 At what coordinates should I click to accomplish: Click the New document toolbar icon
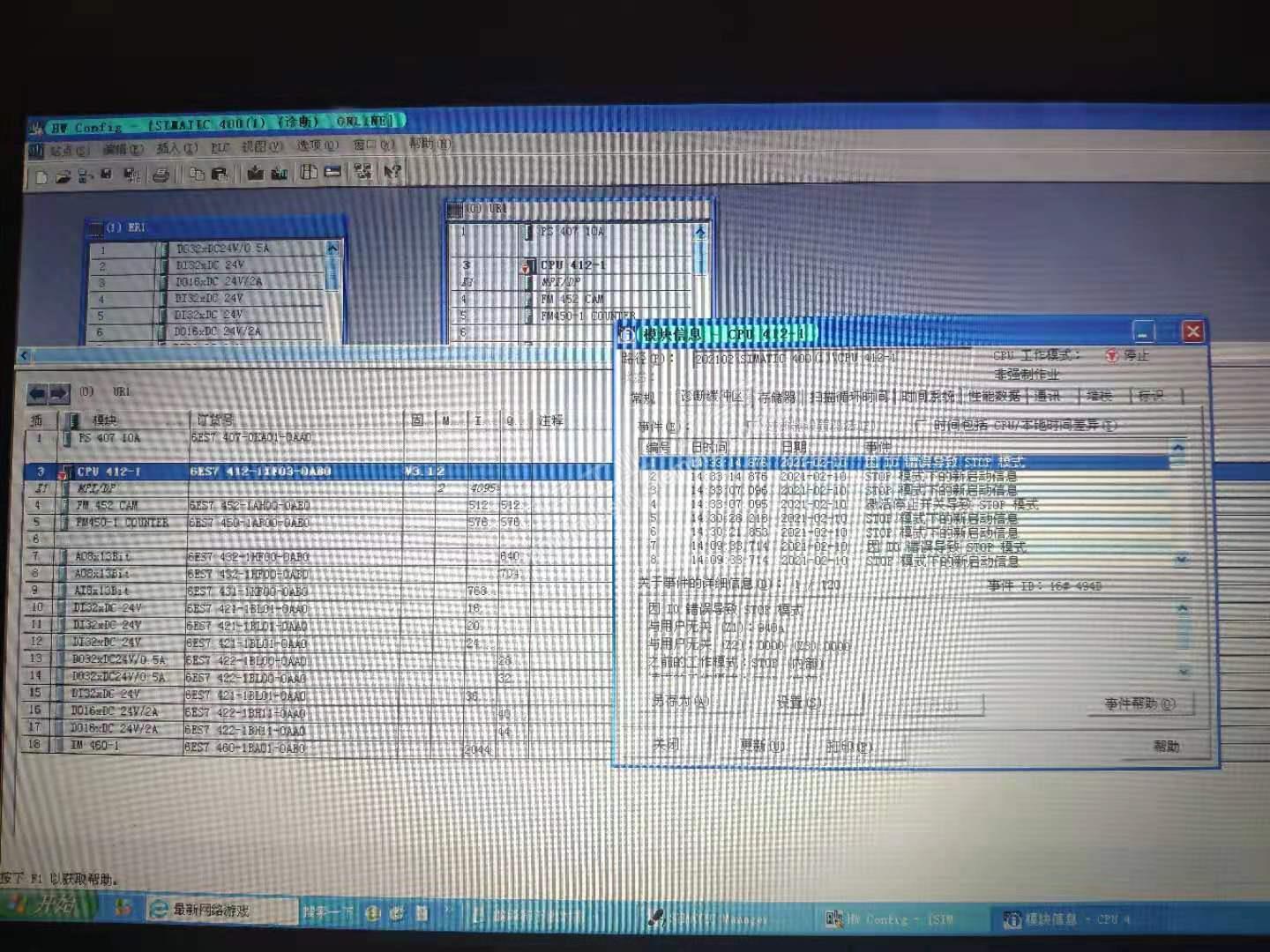coord(41,176)
